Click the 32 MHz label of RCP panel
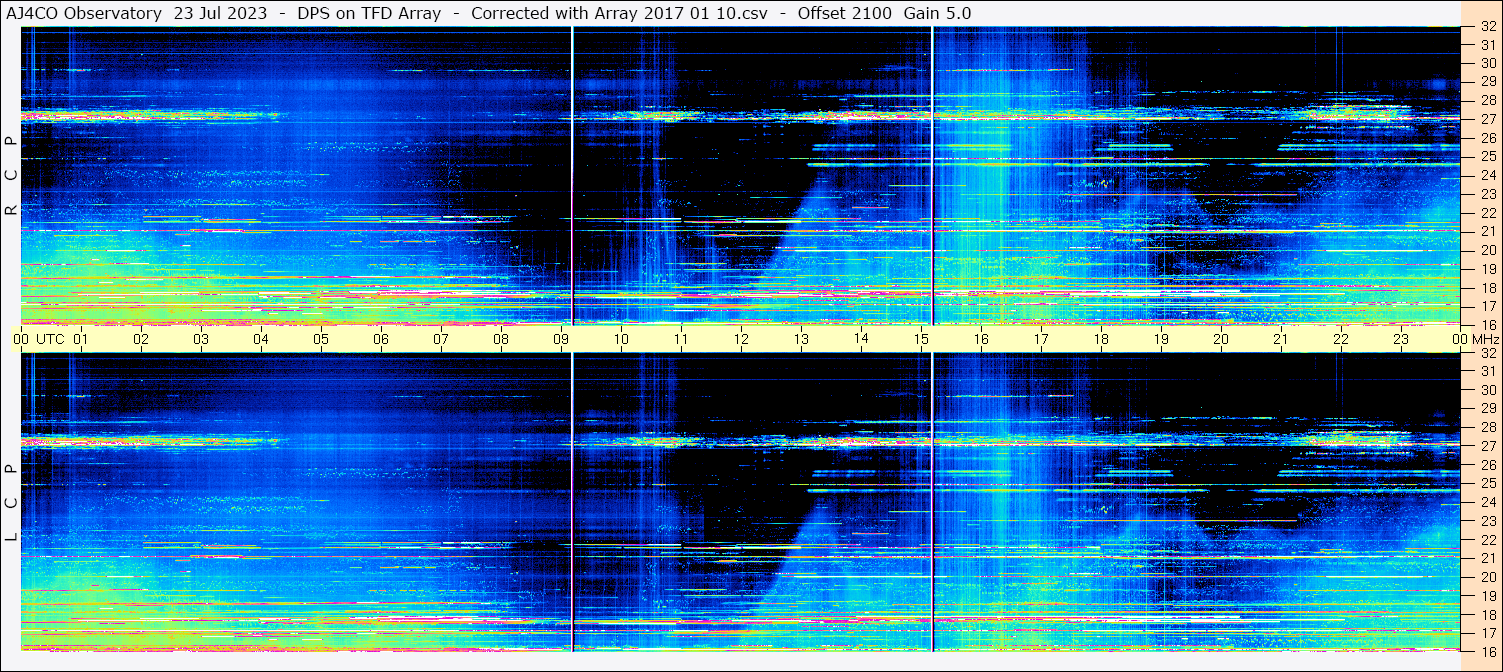Screen dimensions: 1503x672 tap(1488, 27)
